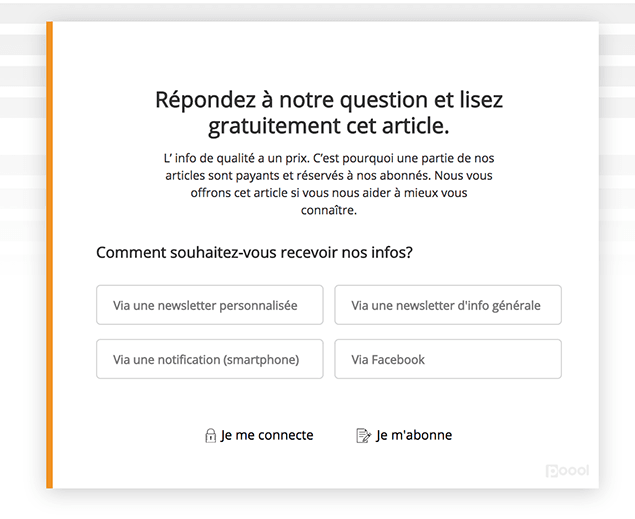Click the heading line Répondez à notre question
The image size is (635, 519).
pyautogui.click(x=329, y=100)
